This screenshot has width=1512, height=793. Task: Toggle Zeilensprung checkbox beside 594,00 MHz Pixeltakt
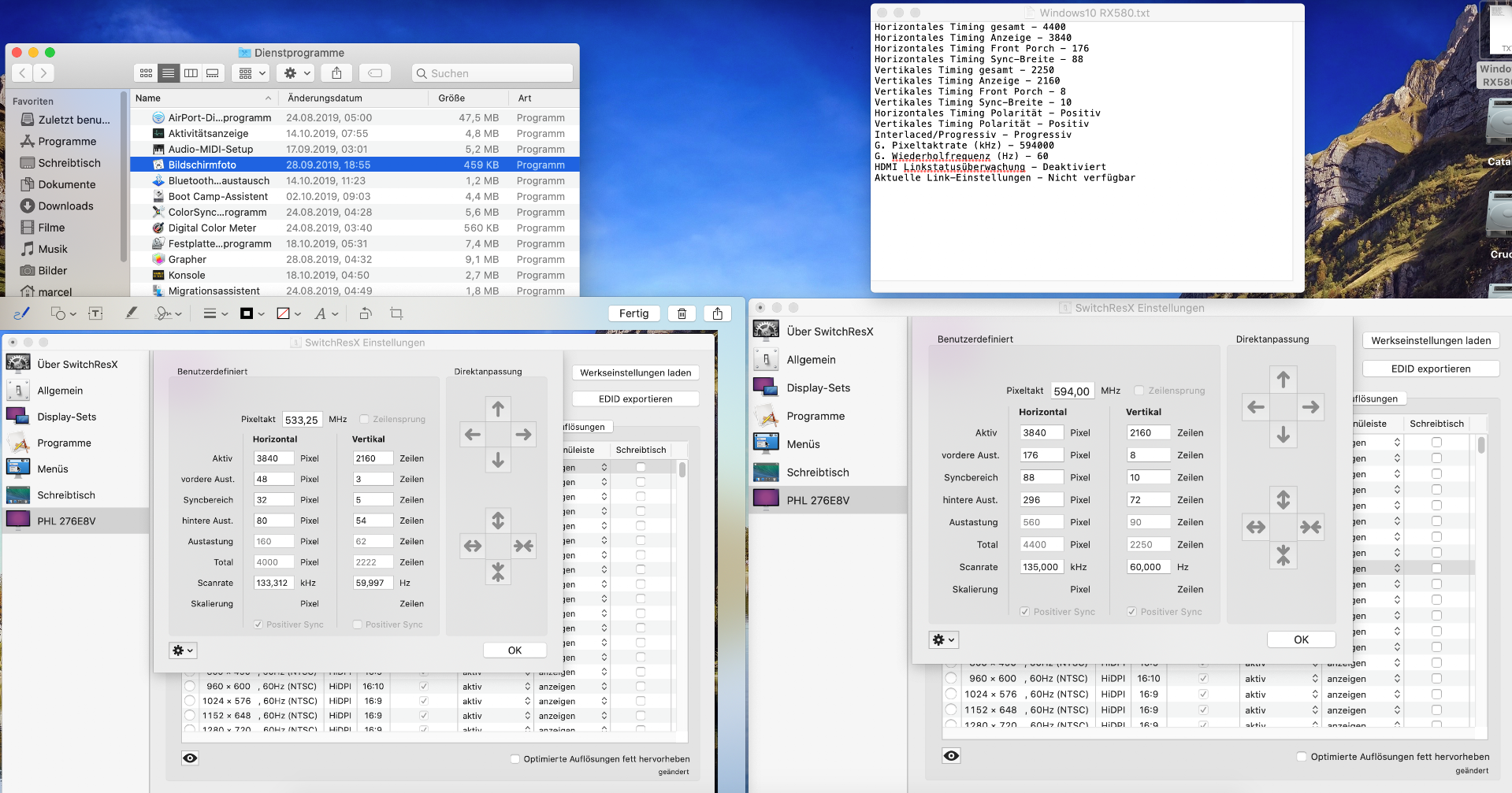[1139, 391]
